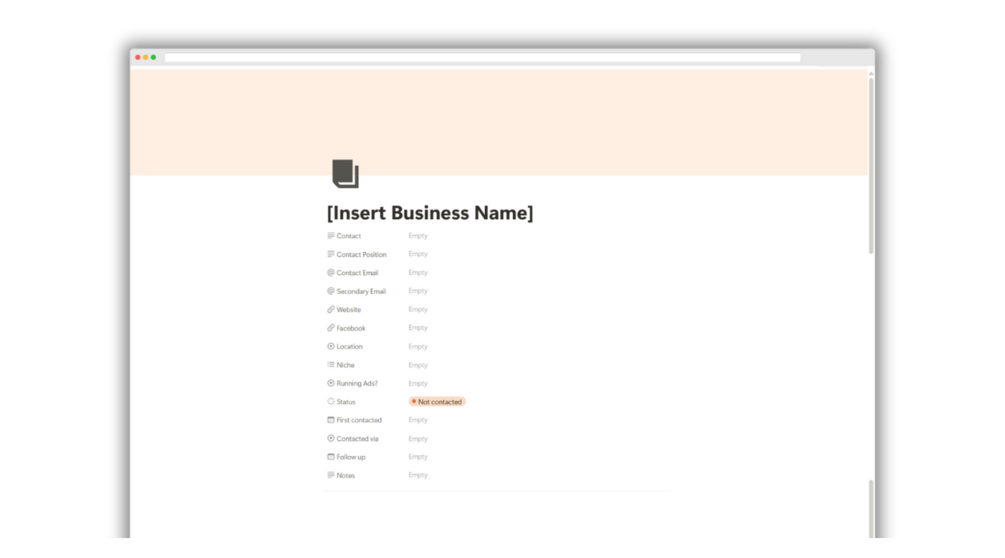Click the [Insert Business Name] page title

point(429,213)
